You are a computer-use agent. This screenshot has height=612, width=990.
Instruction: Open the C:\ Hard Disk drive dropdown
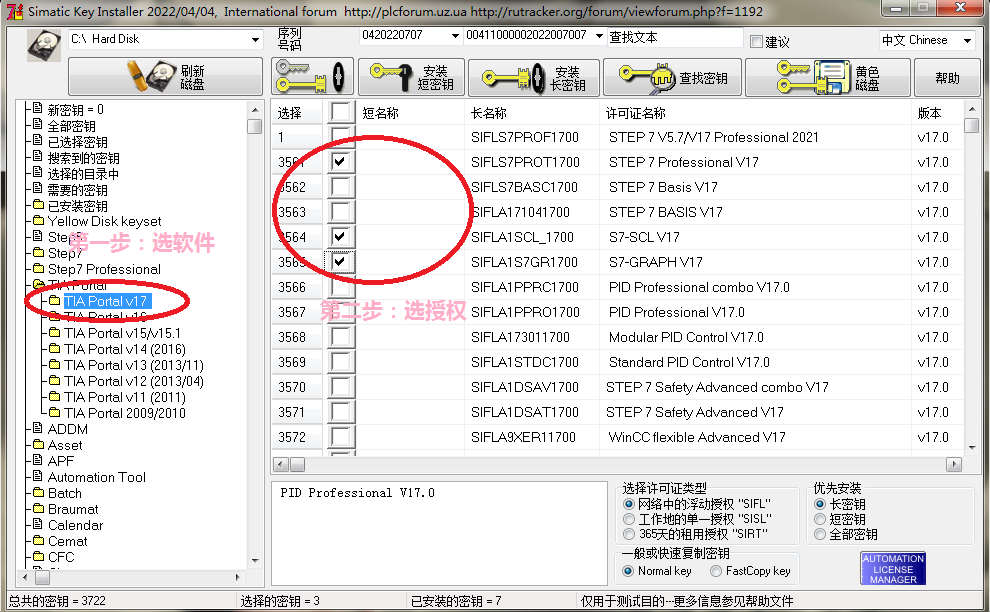point(255,39)
